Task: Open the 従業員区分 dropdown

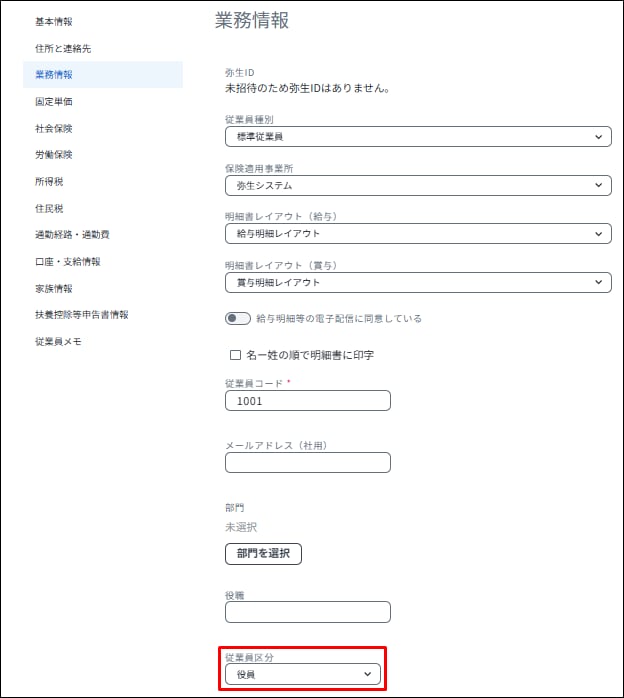Action: [x=302, y=676]
